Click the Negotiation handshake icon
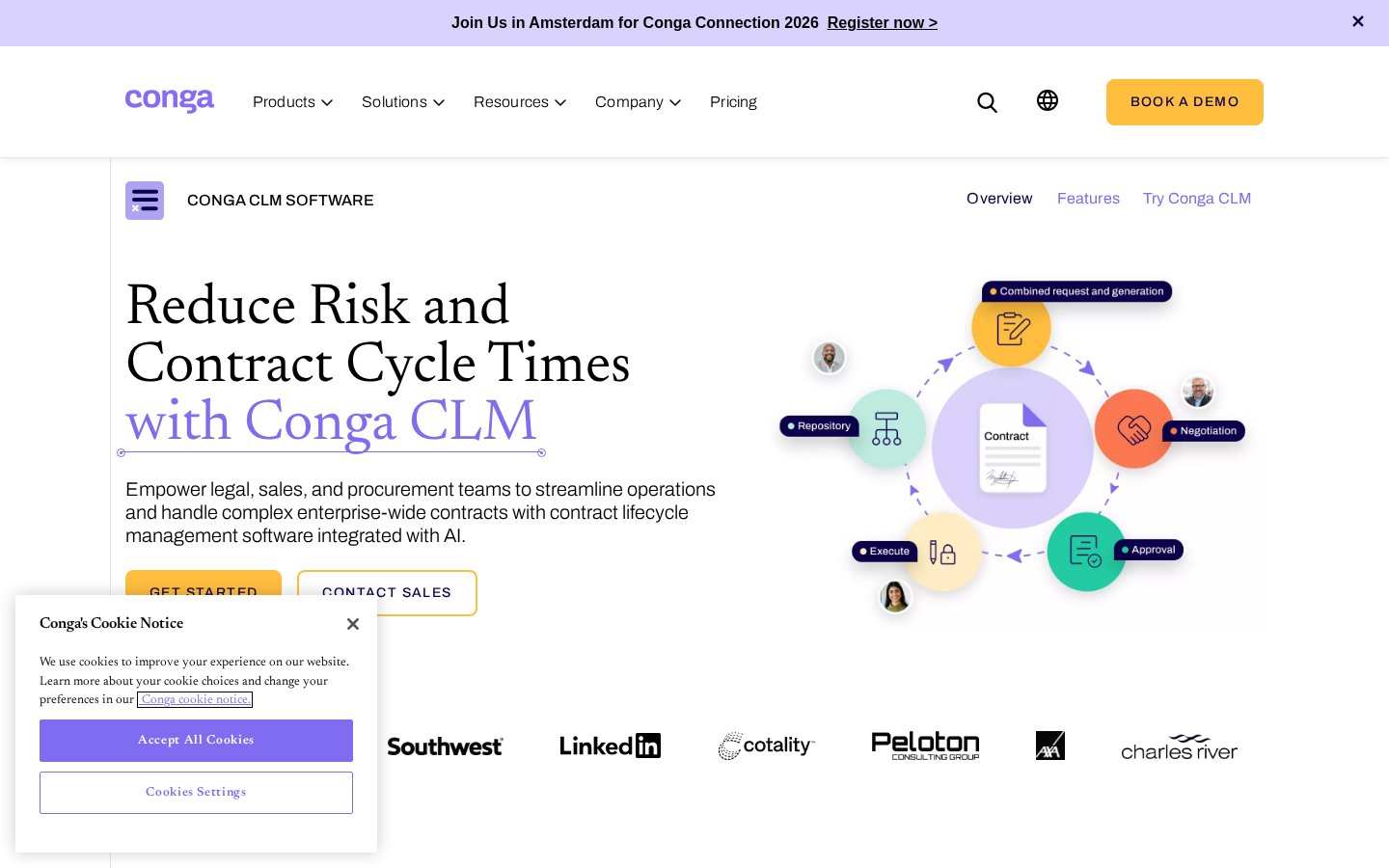1389x868 pixels. point(1134,429)
